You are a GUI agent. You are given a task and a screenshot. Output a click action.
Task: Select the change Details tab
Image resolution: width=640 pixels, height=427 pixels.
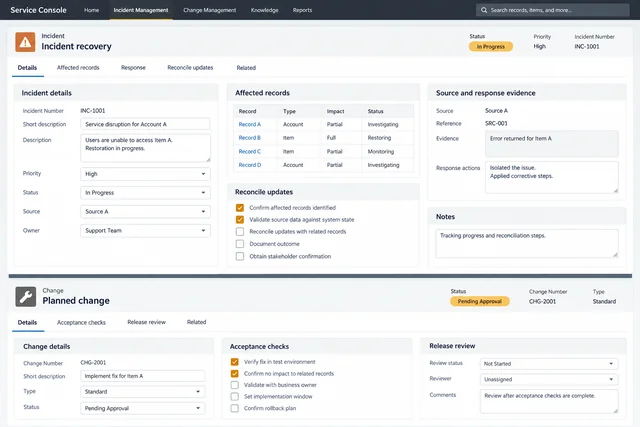click(x=27, y=322)
